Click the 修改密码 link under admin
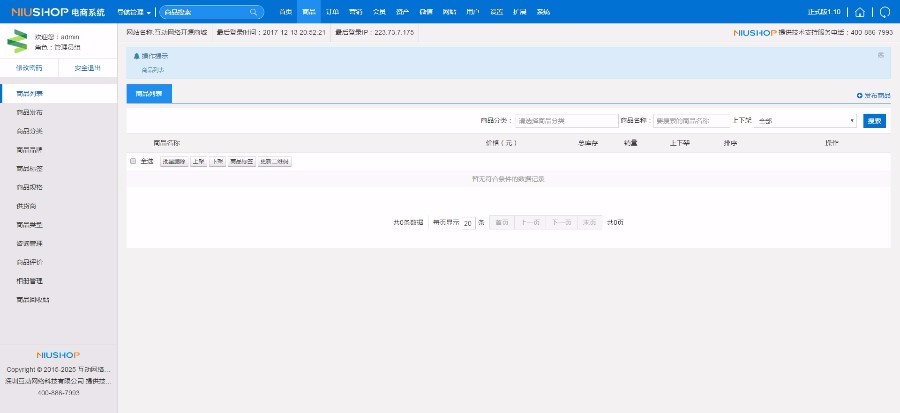 point(29,68)
